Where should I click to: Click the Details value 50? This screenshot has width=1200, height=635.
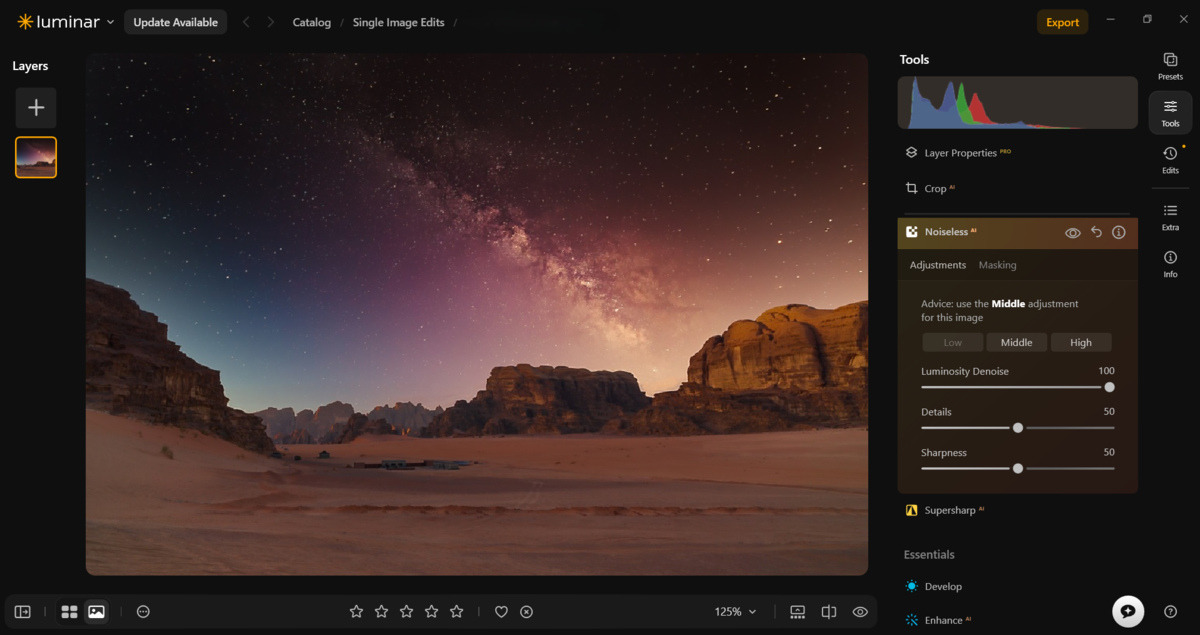1109,412
